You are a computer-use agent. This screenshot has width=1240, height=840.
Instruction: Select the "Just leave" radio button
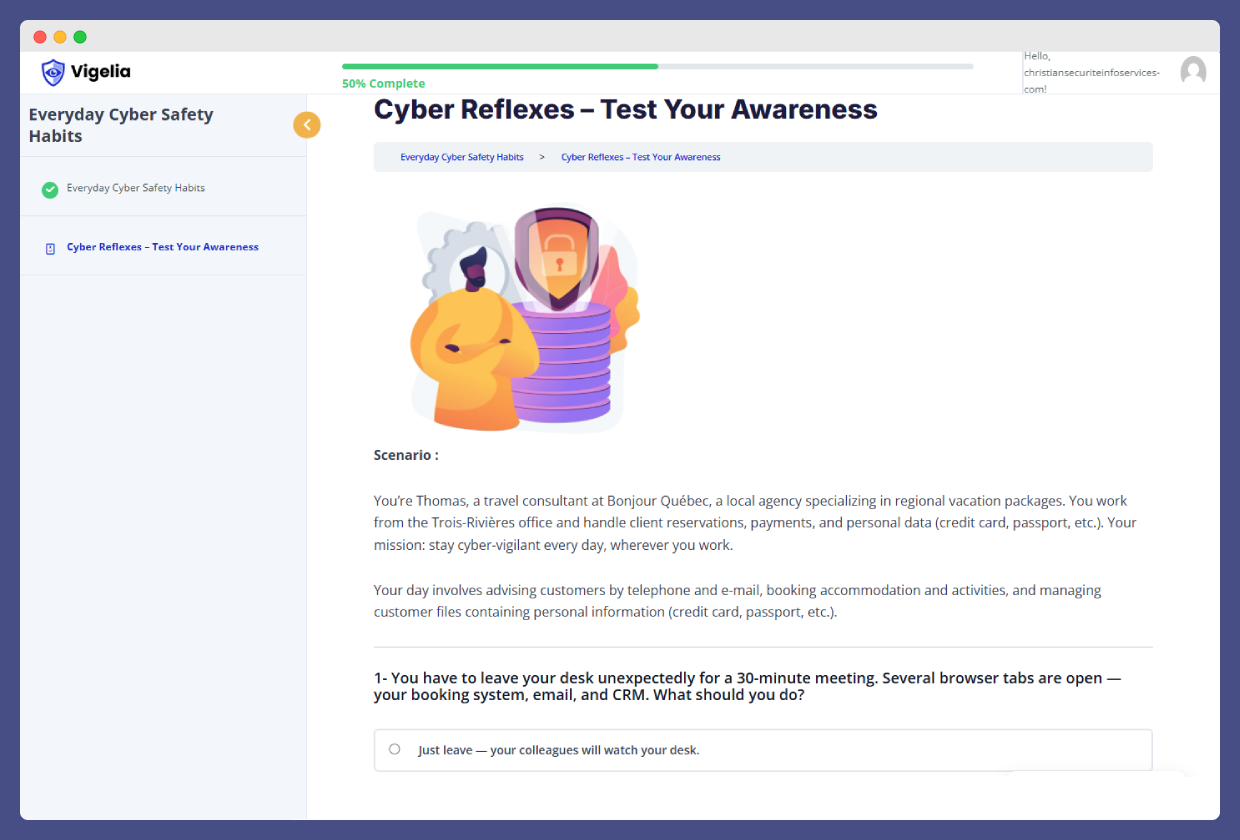click(395, 749)
